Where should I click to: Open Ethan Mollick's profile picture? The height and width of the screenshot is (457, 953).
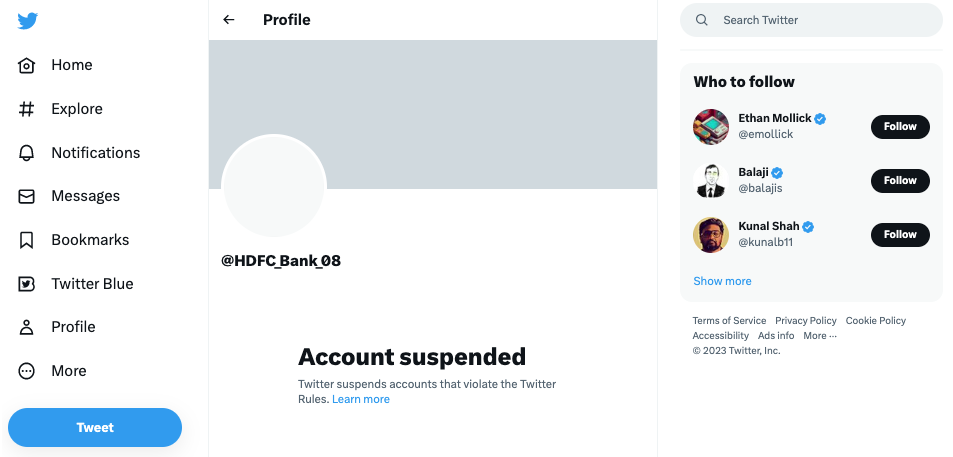[x=710, y=127]
